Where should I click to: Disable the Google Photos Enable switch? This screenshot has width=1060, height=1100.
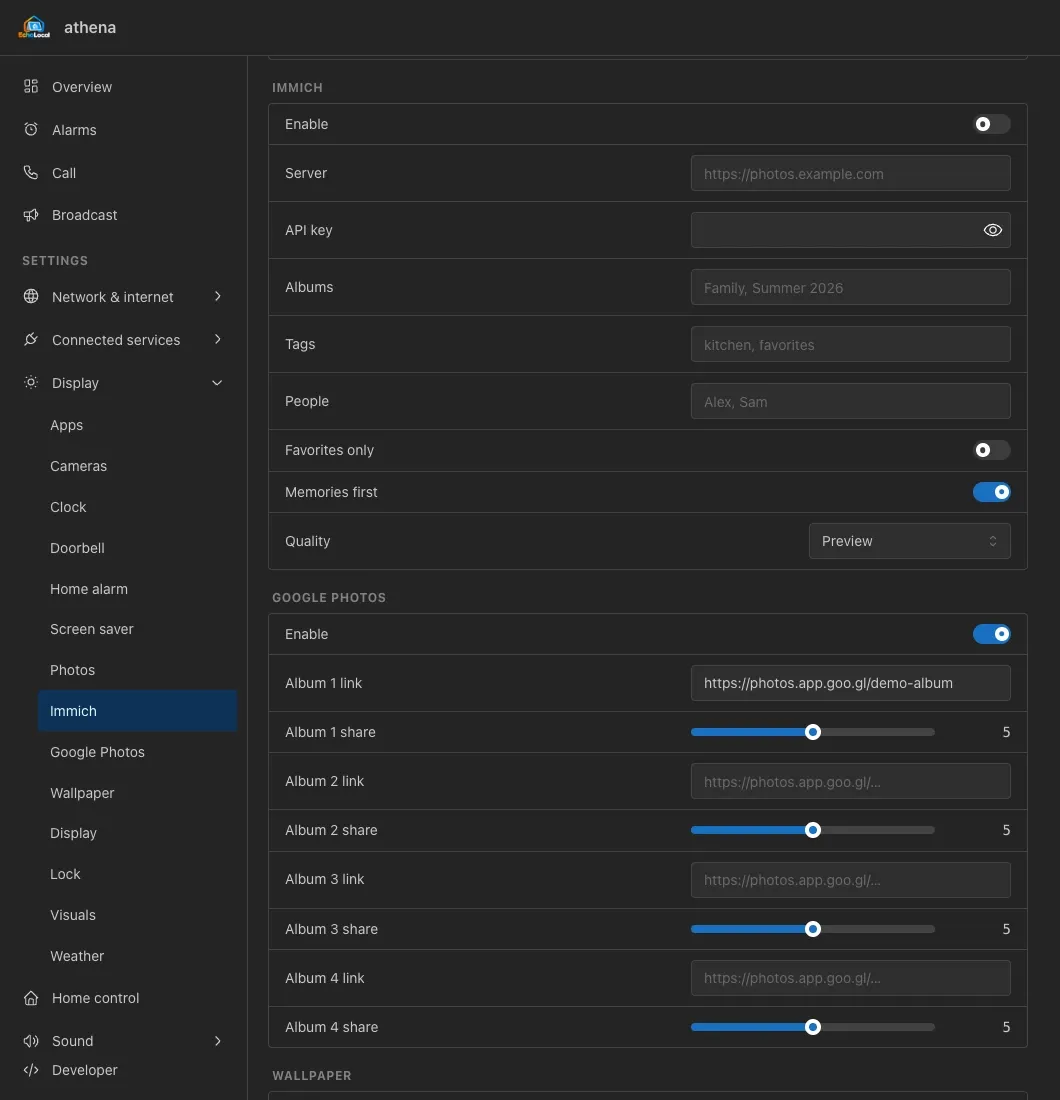pyautogui.click(x=991, y=634)
